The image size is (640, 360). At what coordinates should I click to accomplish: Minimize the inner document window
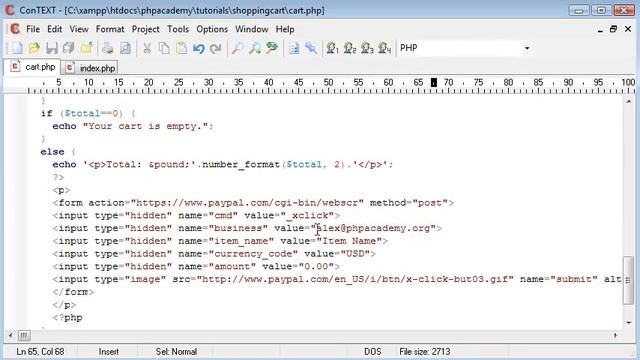600,29
